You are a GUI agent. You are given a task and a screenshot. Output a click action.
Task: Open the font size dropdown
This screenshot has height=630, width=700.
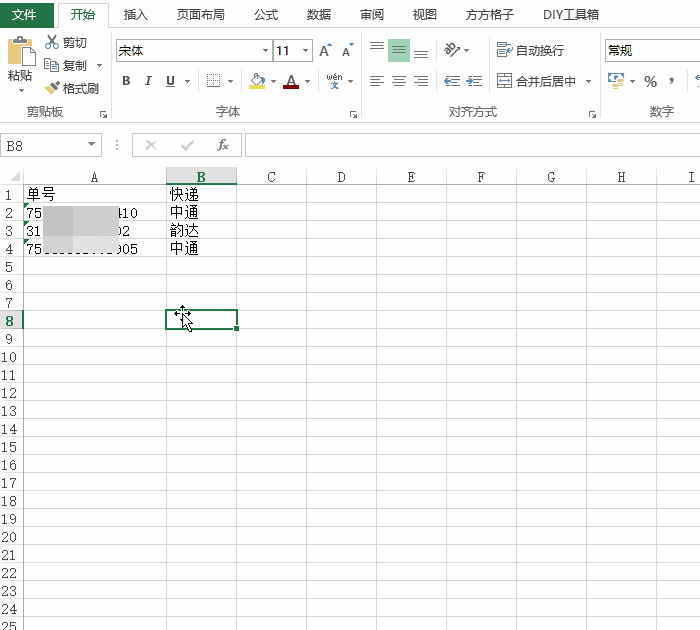(305, 50)
